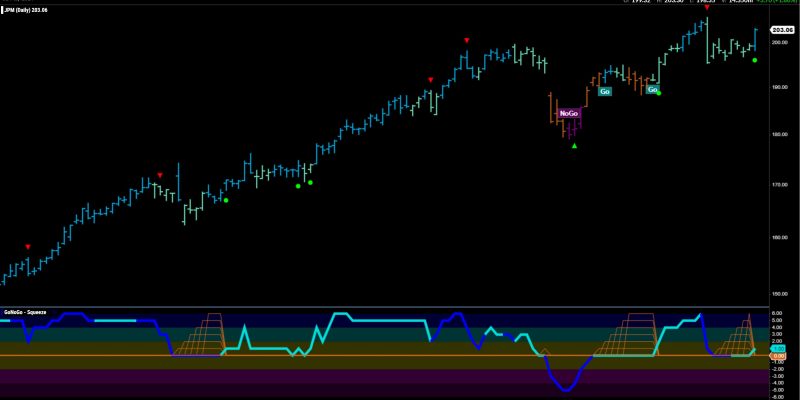Viewport: 800px width, 400px height.
Task: Click the 170.00 price axis label
Action: click(x=779, y=185)
